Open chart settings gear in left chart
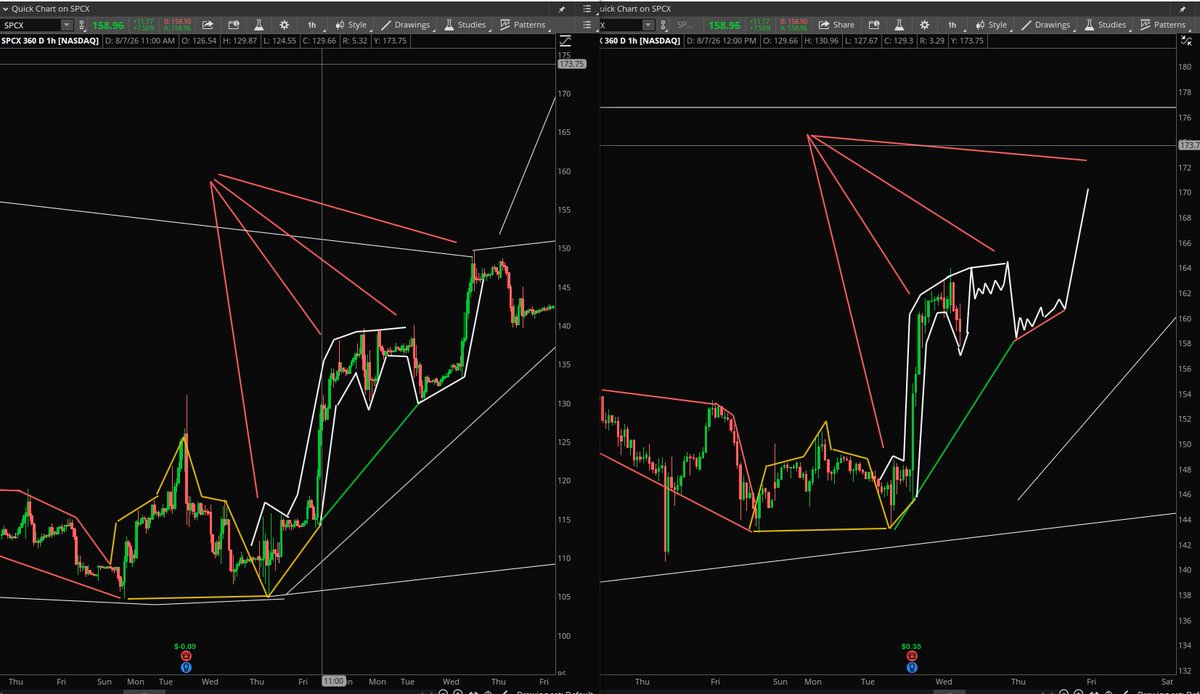The height and width of the screenshot is (694, 1200). click(x=285, y=24)
